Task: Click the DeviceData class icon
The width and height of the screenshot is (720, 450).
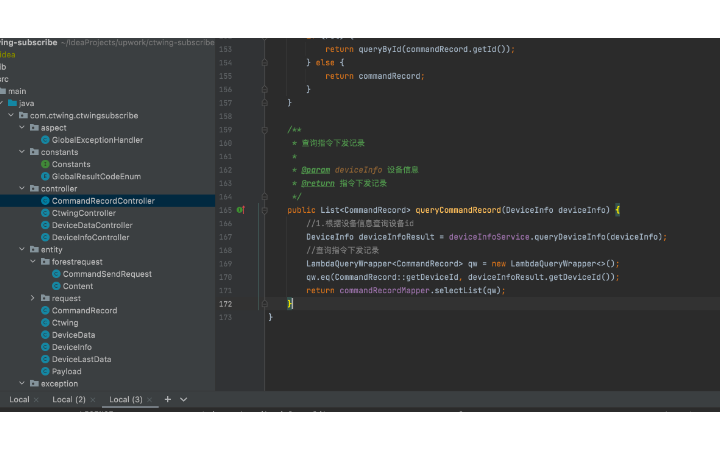Action: [45, 335]
